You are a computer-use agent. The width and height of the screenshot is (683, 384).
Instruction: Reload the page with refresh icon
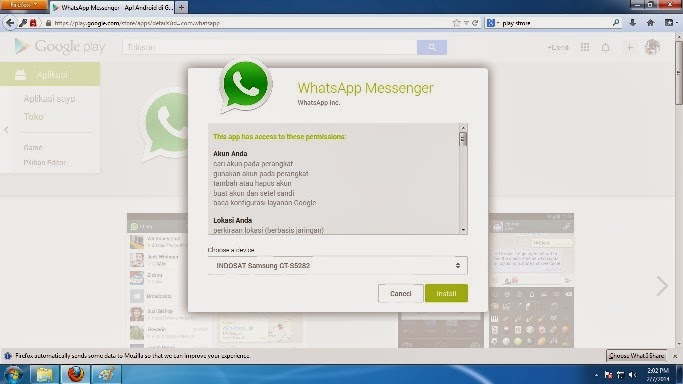(x=475, y=23)
